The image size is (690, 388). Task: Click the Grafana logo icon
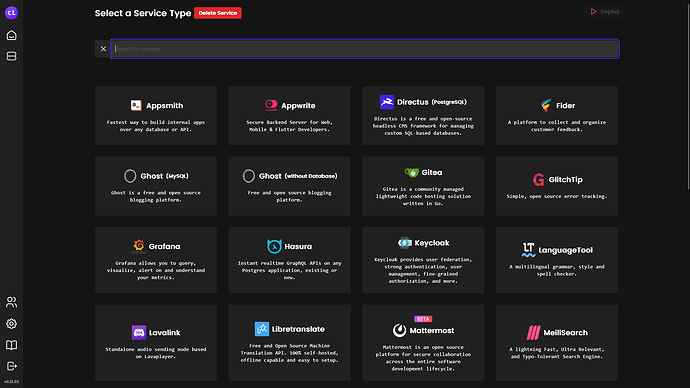(x=139, y=246)
